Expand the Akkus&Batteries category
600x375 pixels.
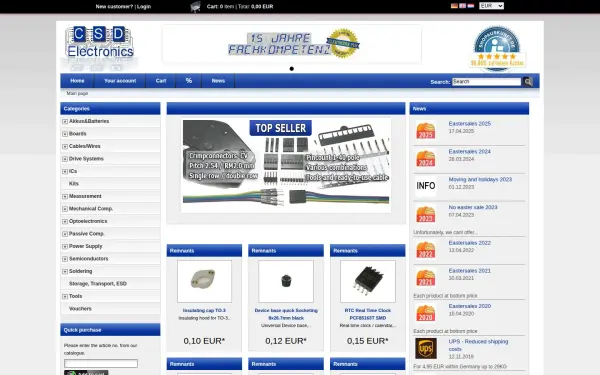(65, 121)
